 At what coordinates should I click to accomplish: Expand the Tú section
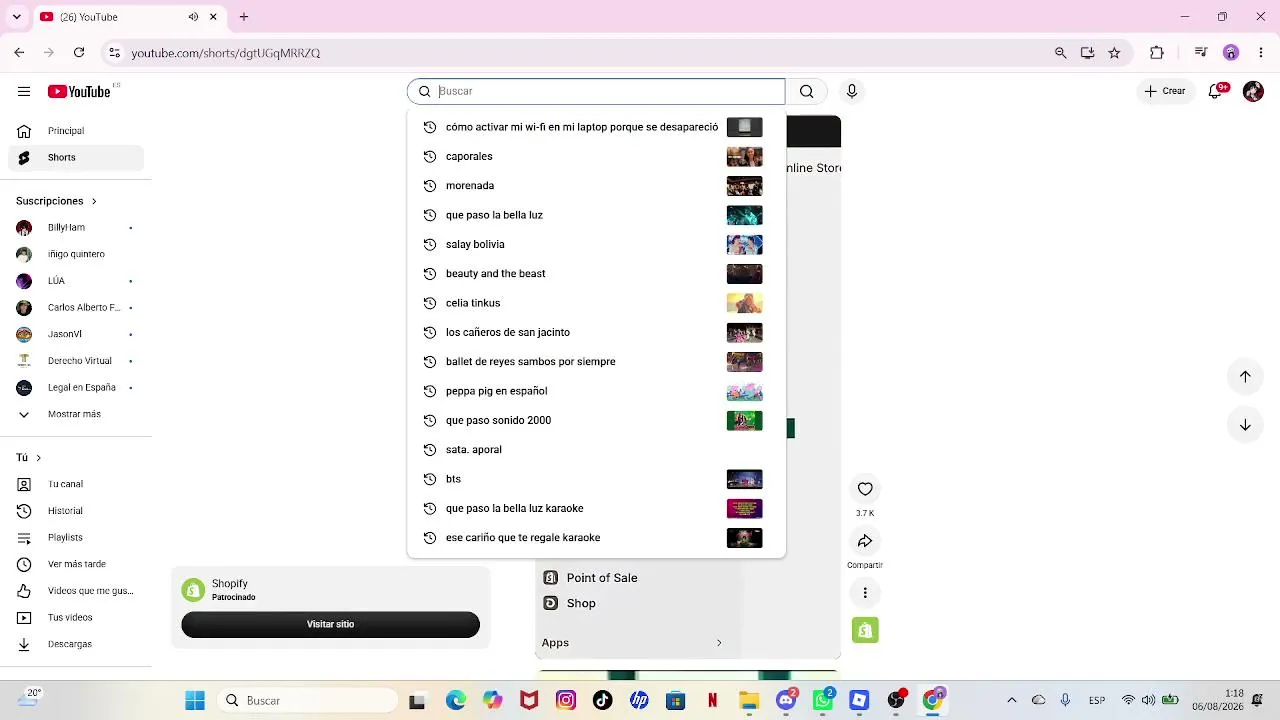29,458
